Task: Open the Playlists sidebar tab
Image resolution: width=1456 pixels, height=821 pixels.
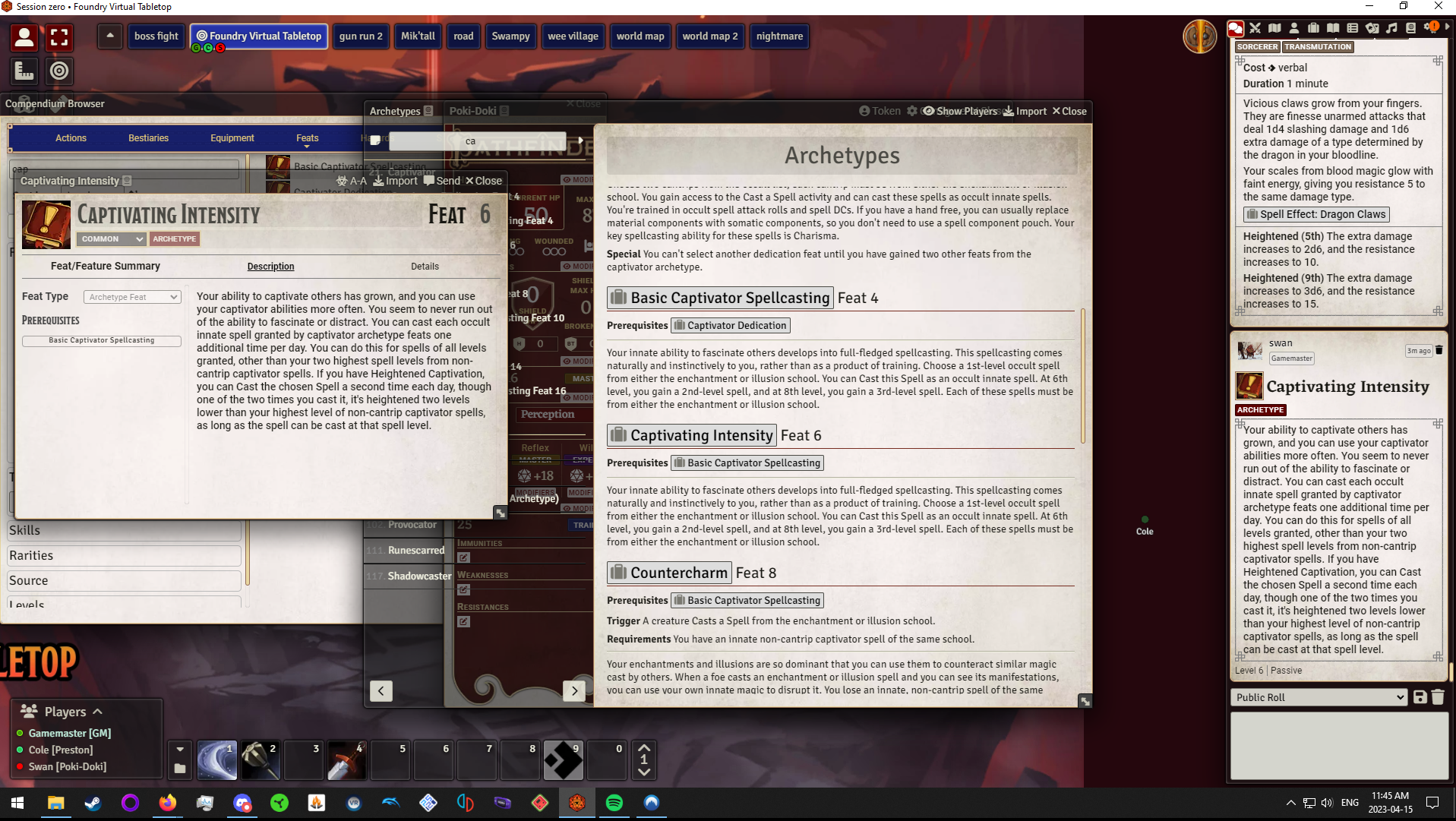Action: pos(1391,28)
